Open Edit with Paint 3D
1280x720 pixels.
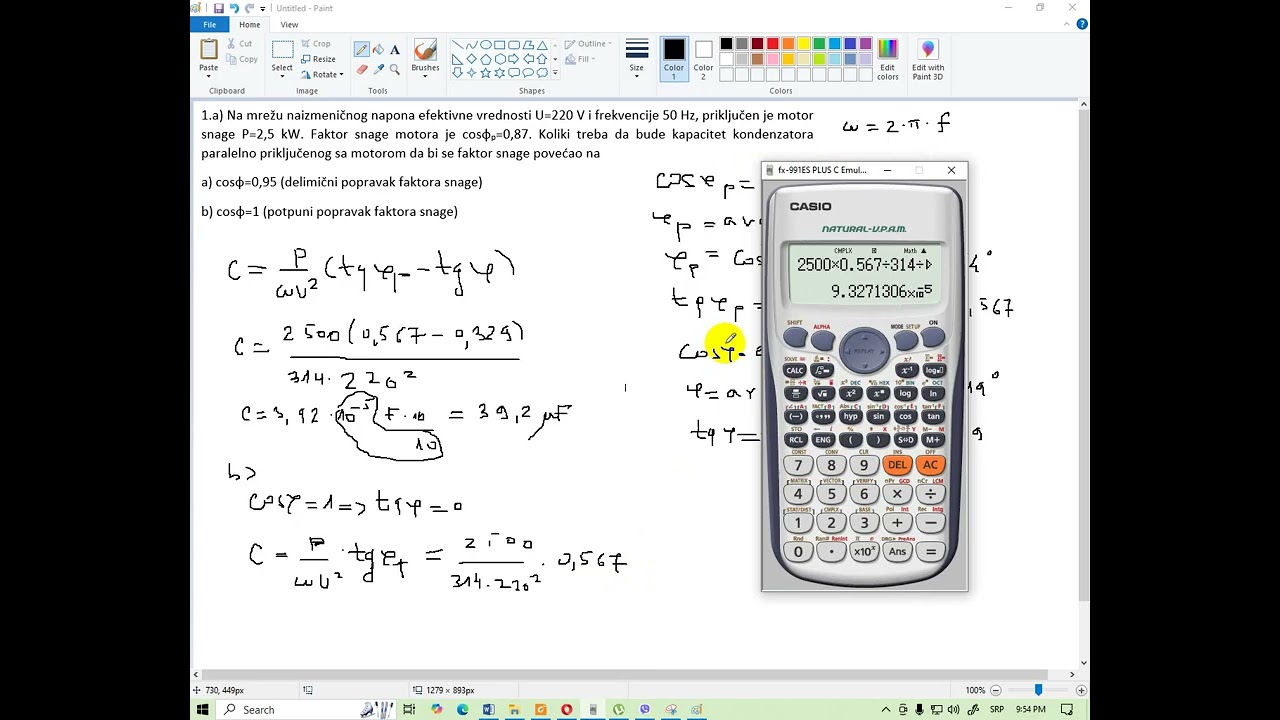928,60
